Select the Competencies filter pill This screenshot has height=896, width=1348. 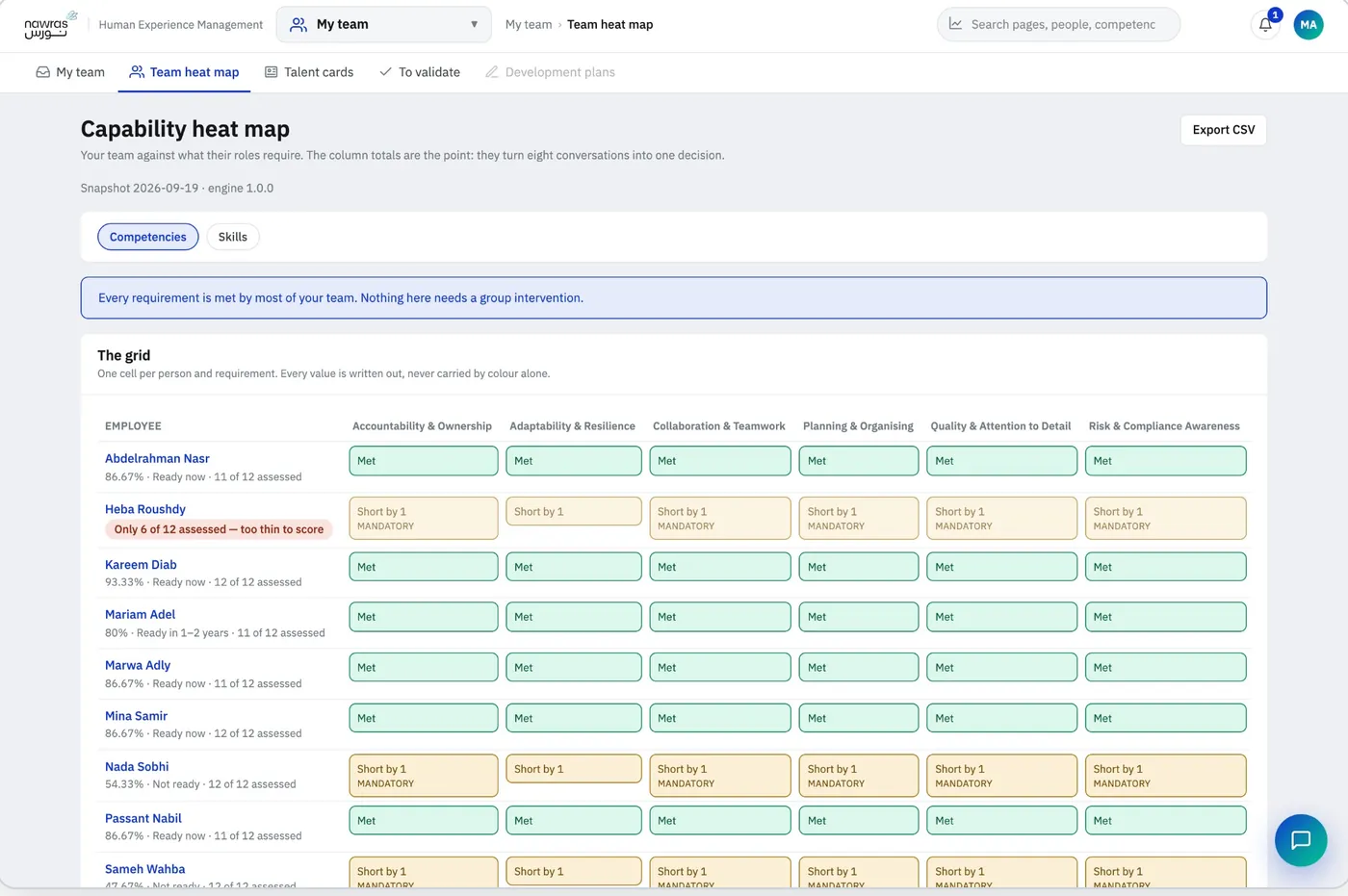point(148,237)
